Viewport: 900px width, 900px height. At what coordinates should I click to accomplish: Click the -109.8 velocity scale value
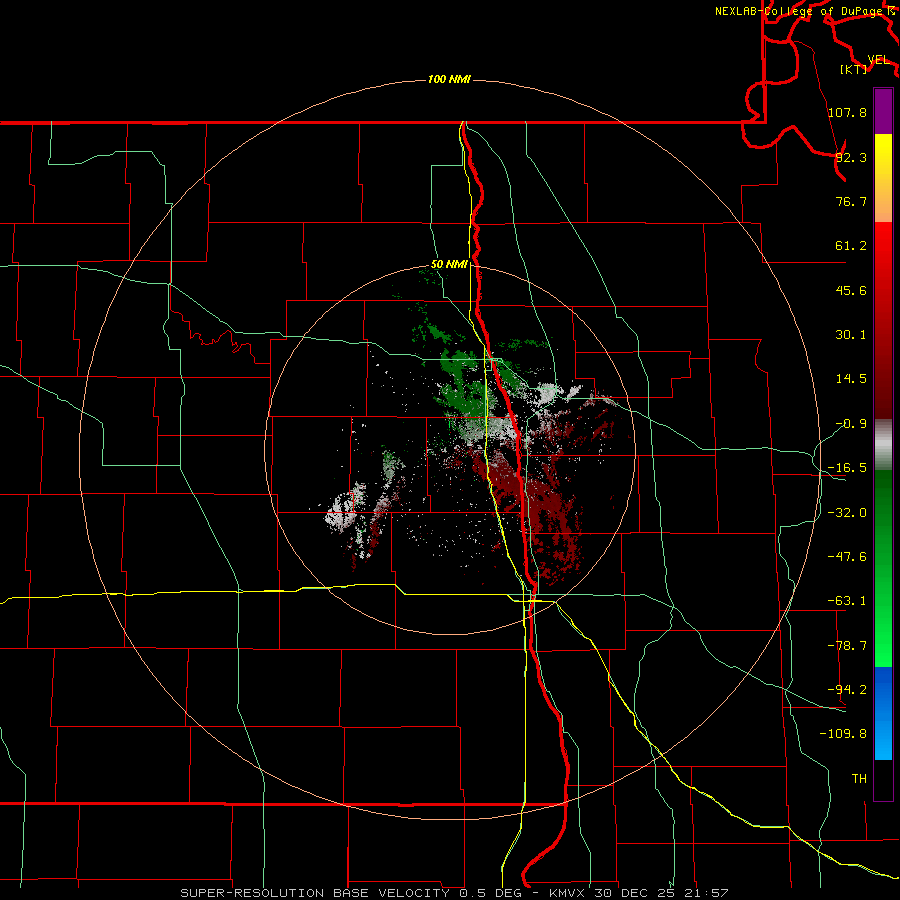pyautogui.click(x=843, y=734)
